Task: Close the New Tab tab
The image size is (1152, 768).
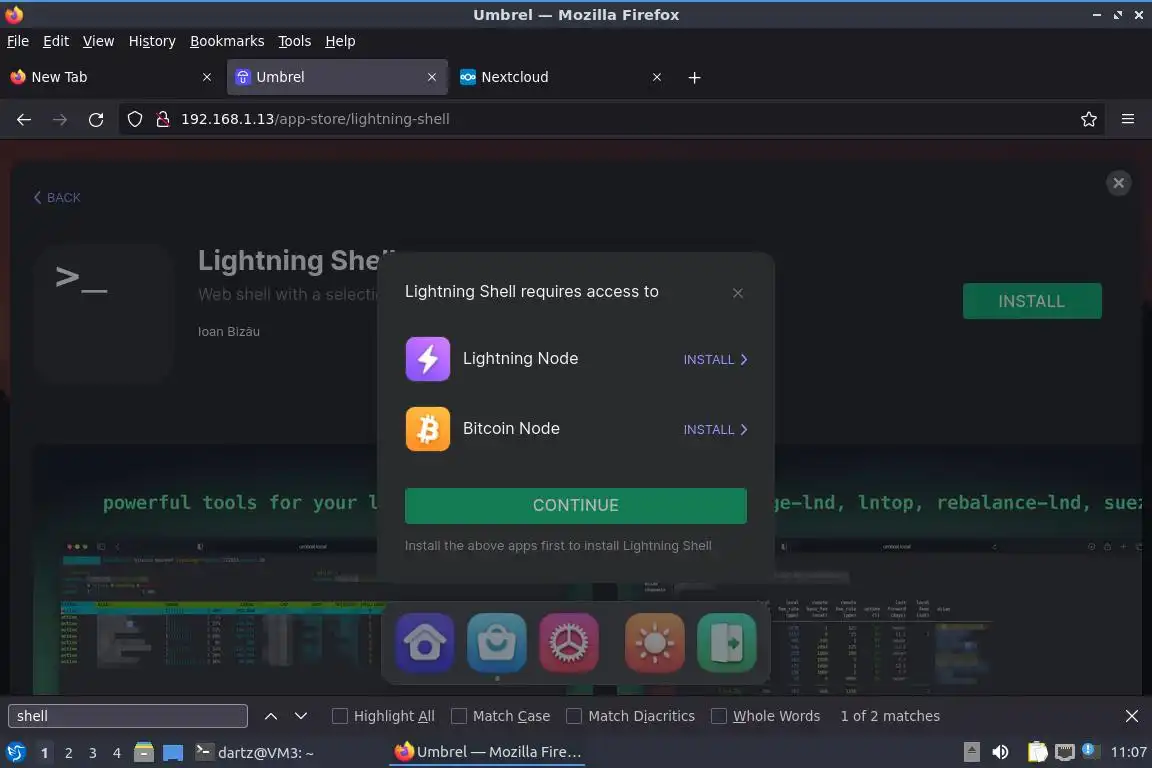Action: 206,77
